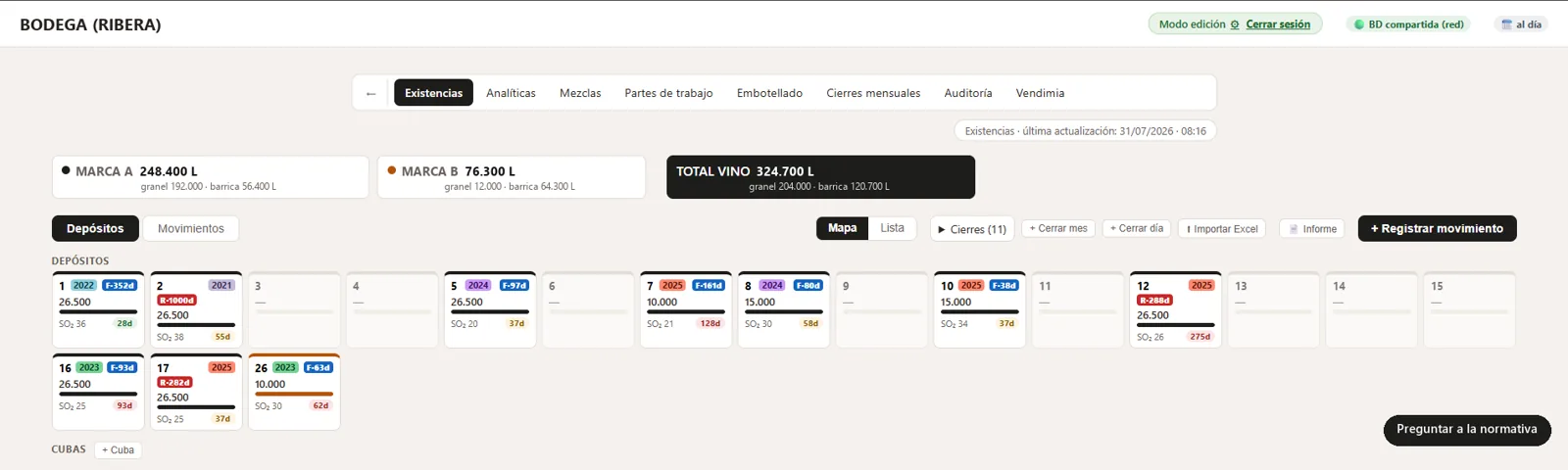Click the calendar icon next to al día
Screen dimensions: 1568x470
click(1507, 24)
